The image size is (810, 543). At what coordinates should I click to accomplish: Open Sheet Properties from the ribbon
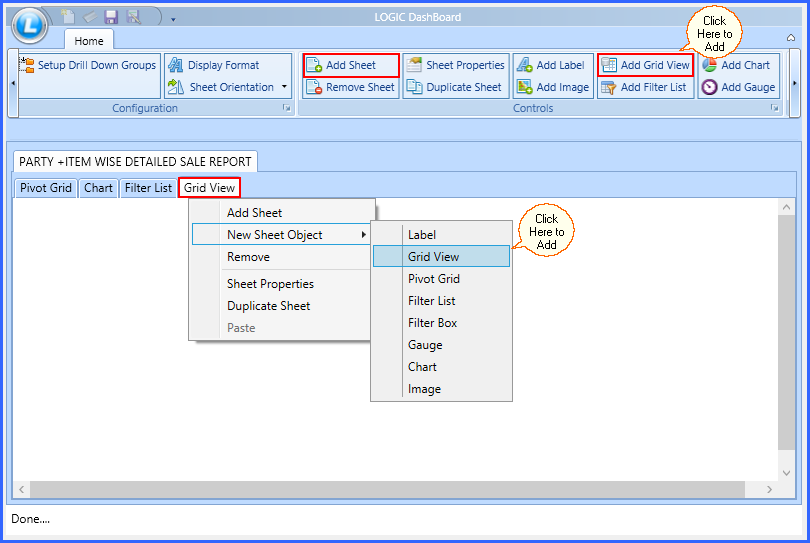click(x=456, y=65)
